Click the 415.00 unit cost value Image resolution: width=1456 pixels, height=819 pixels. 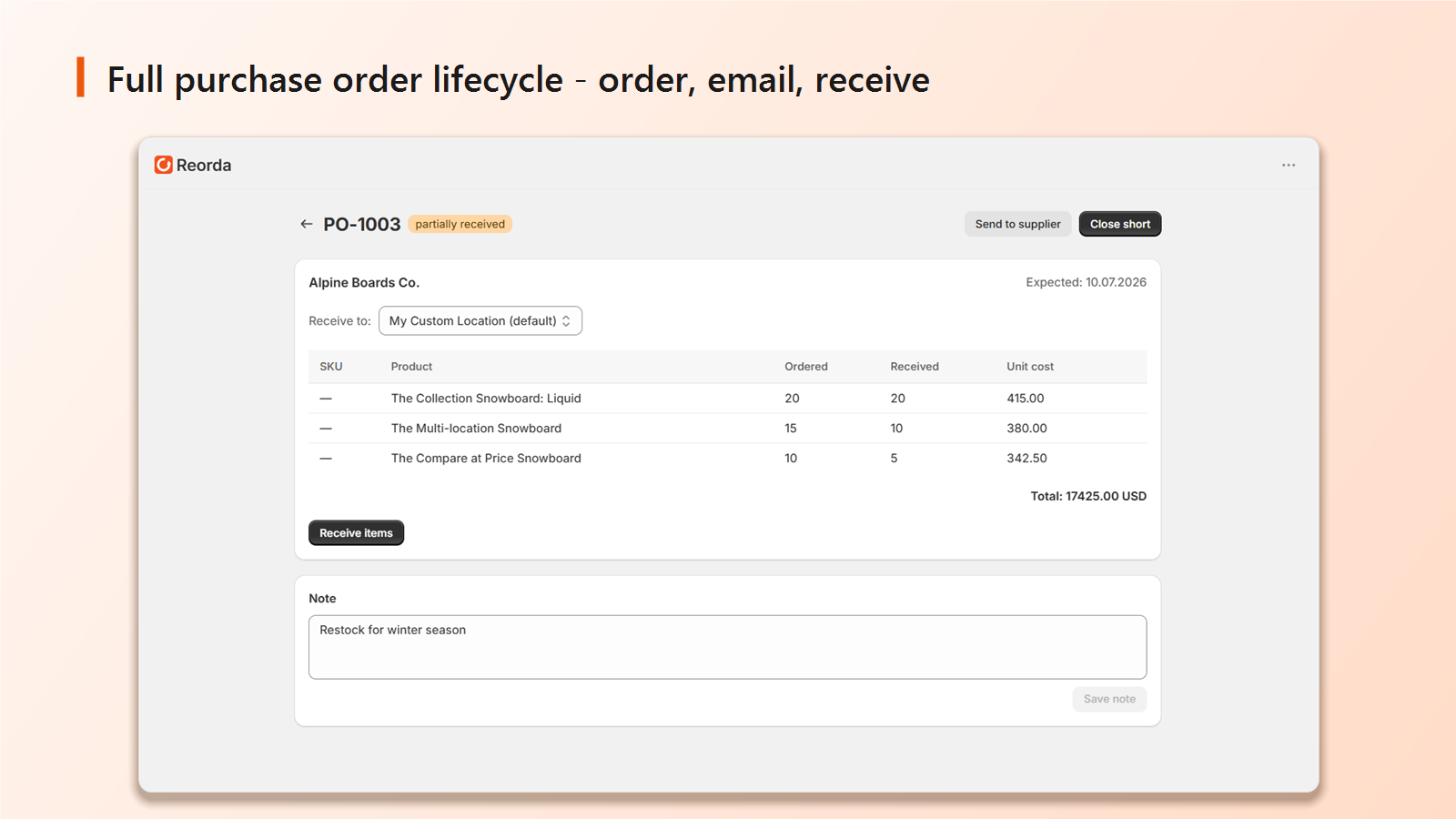pos(1026,399)
